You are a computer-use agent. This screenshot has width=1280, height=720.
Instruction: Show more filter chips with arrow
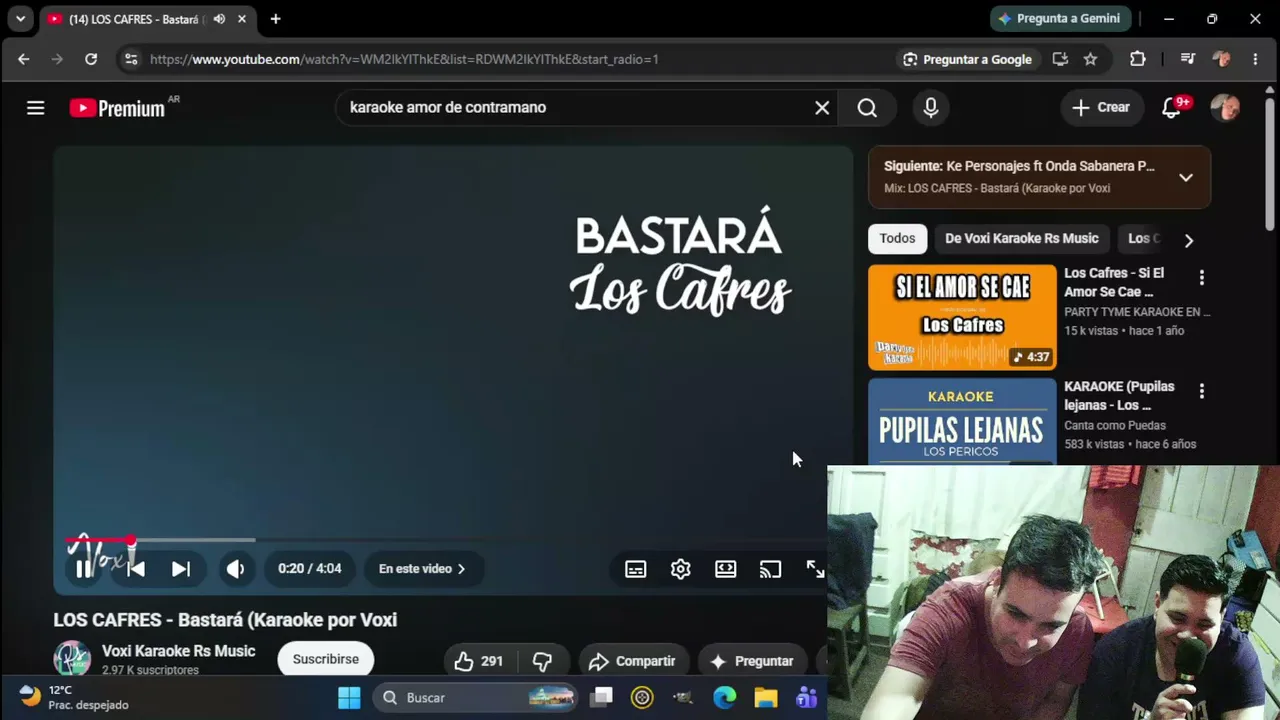[x=1188, y=240]
